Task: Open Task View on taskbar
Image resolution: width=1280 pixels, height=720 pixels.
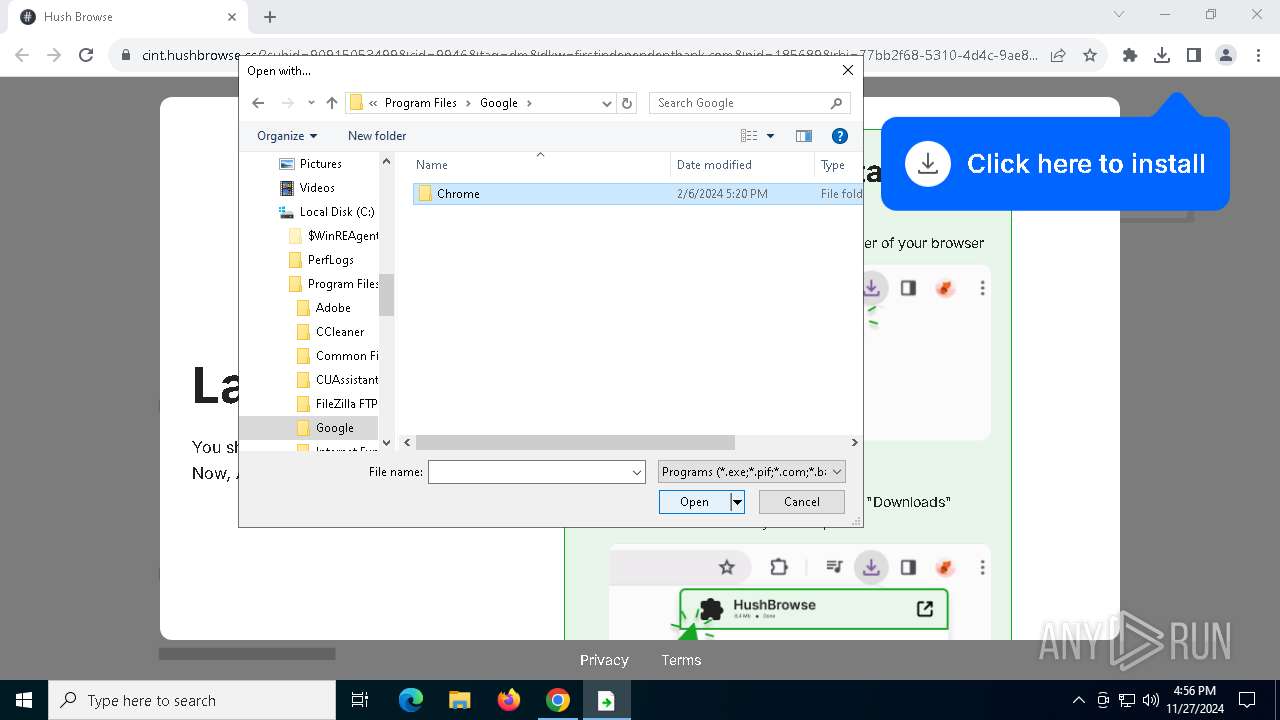Action: (x=360, y=700)
